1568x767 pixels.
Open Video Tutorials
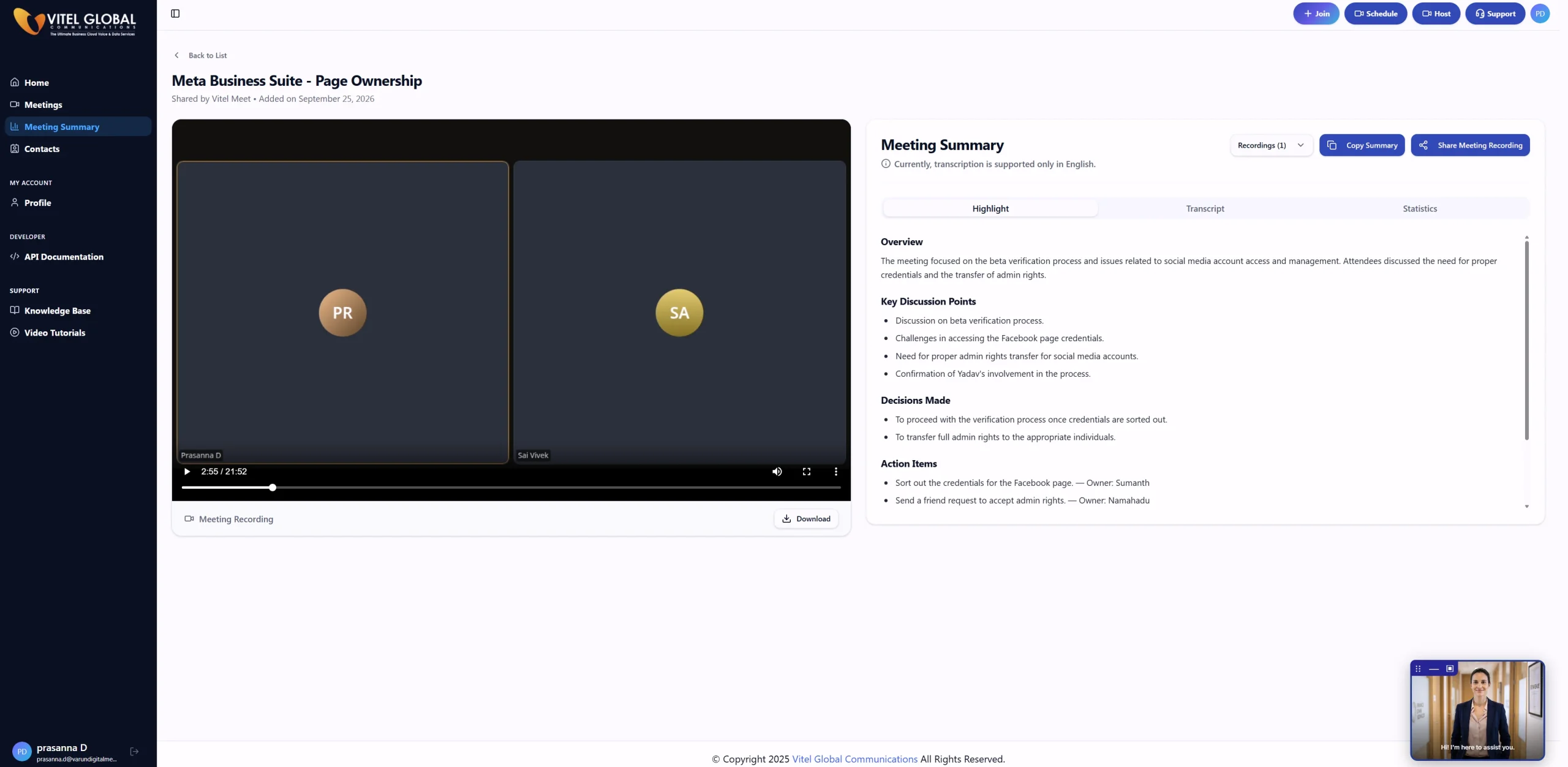pos(78,332)
